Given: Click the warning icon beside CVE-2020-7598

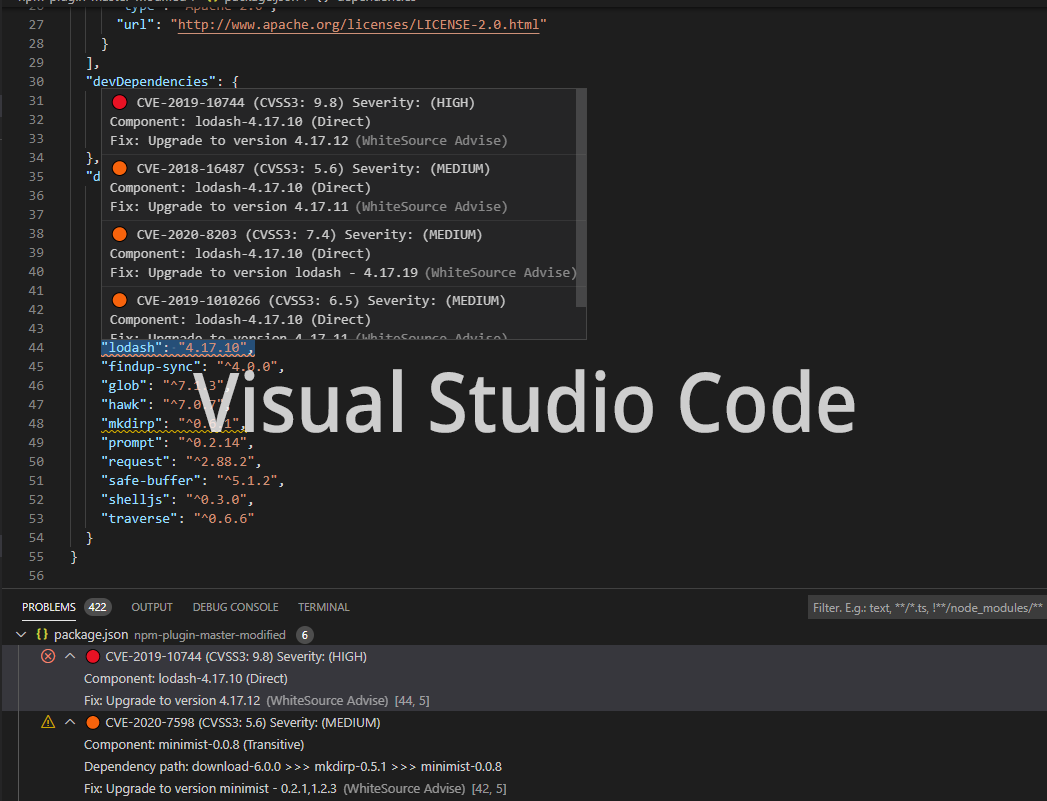Looking at the screenshot, I should coord(48,722).
